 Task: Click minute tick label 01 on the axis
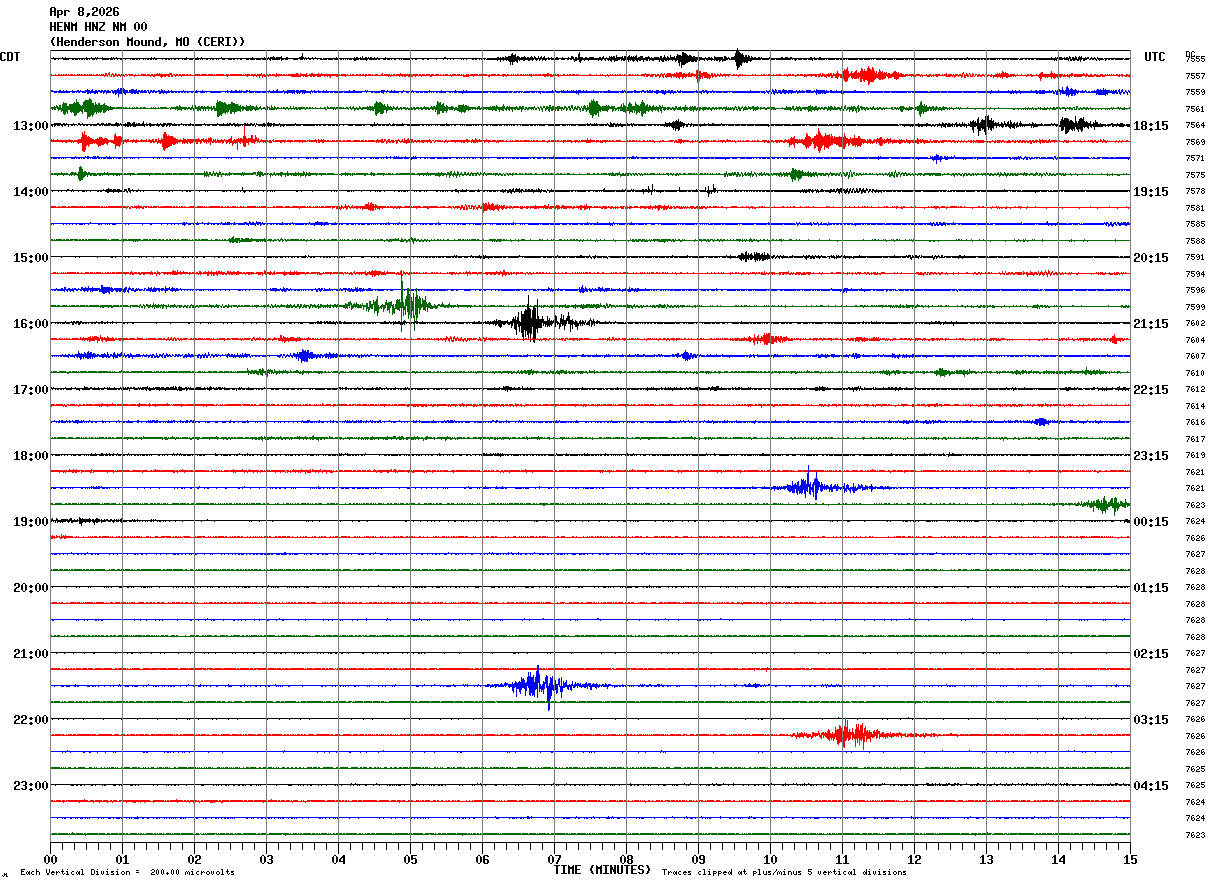click(x=122, y=859)
